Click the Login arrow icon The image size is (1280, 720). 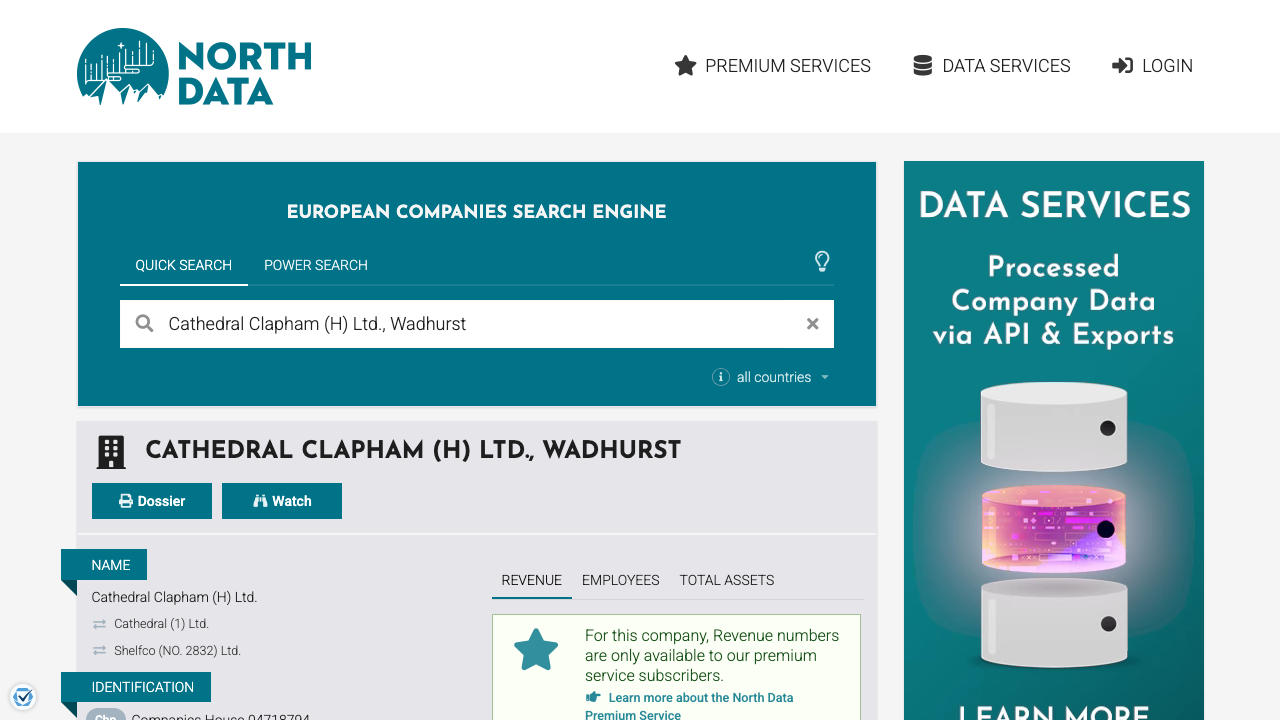tap(1121, 65)
